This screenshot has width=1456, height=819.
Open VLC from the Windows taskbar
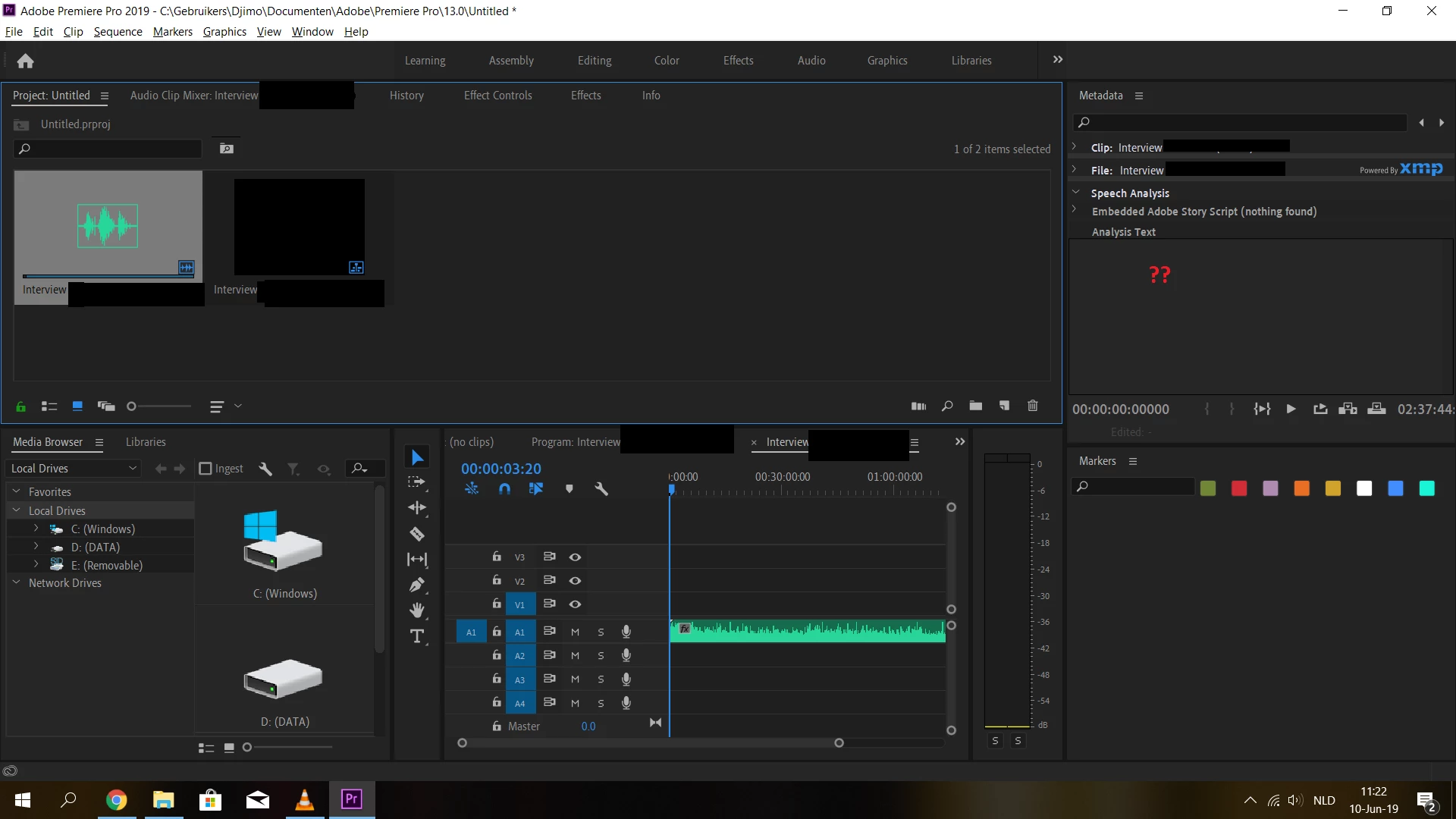tap(304, 800)
